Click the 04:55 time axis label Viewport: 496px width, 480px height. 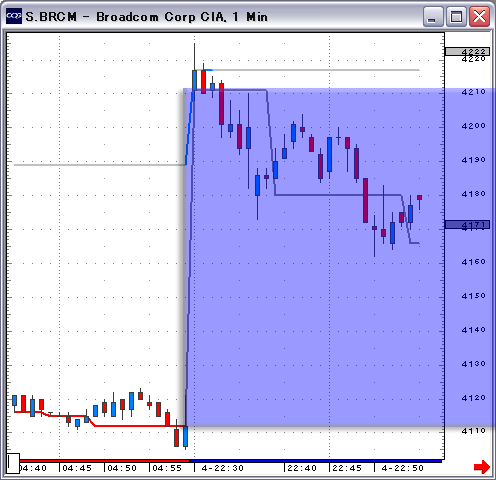[167, 468]
